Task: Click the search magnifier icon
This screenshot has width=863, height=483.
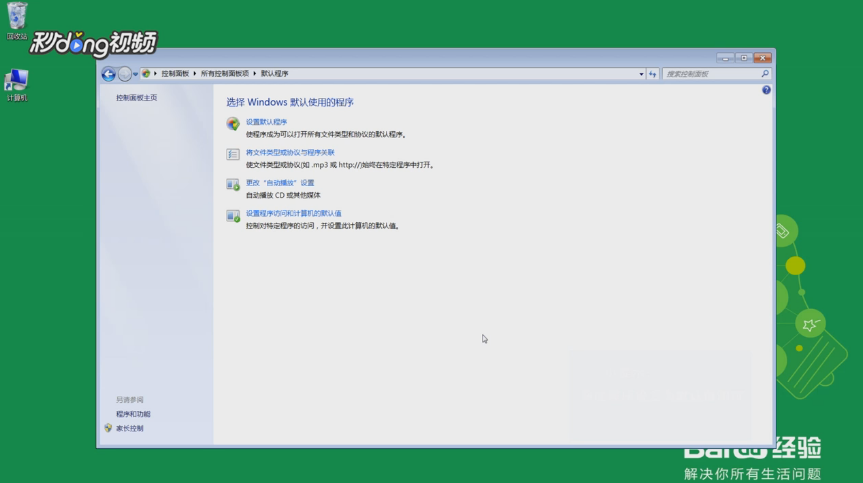Action: [765, 74]
